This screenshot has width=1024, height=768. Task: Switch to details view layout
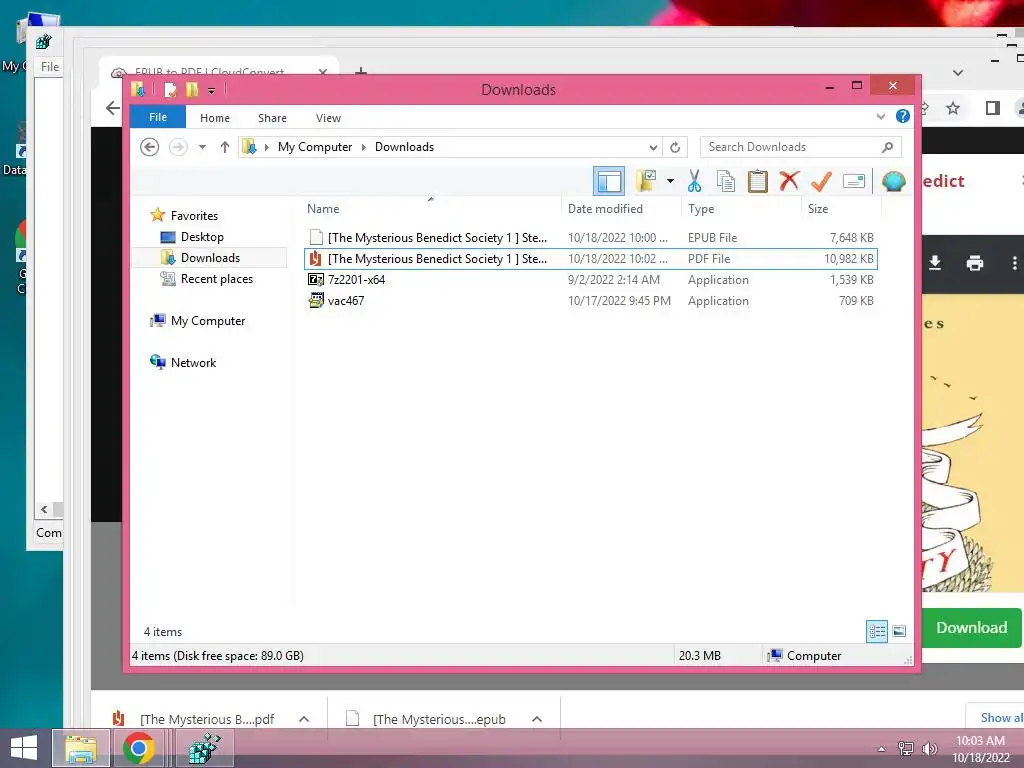coord(877,631)
